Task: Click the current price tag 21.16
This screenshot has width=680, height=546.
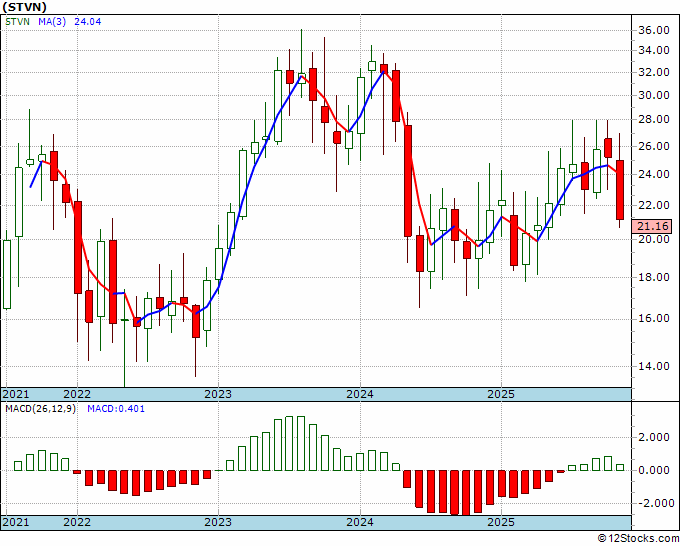Action: pyautogui.click(x=654, y=226)
